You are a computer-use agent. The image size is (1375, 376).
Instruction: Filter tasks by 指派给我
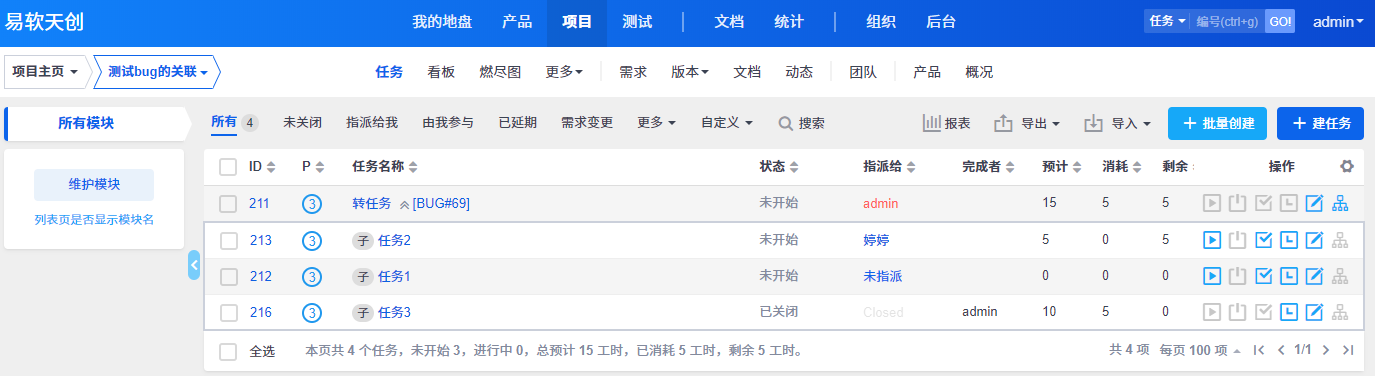point(372,123)
